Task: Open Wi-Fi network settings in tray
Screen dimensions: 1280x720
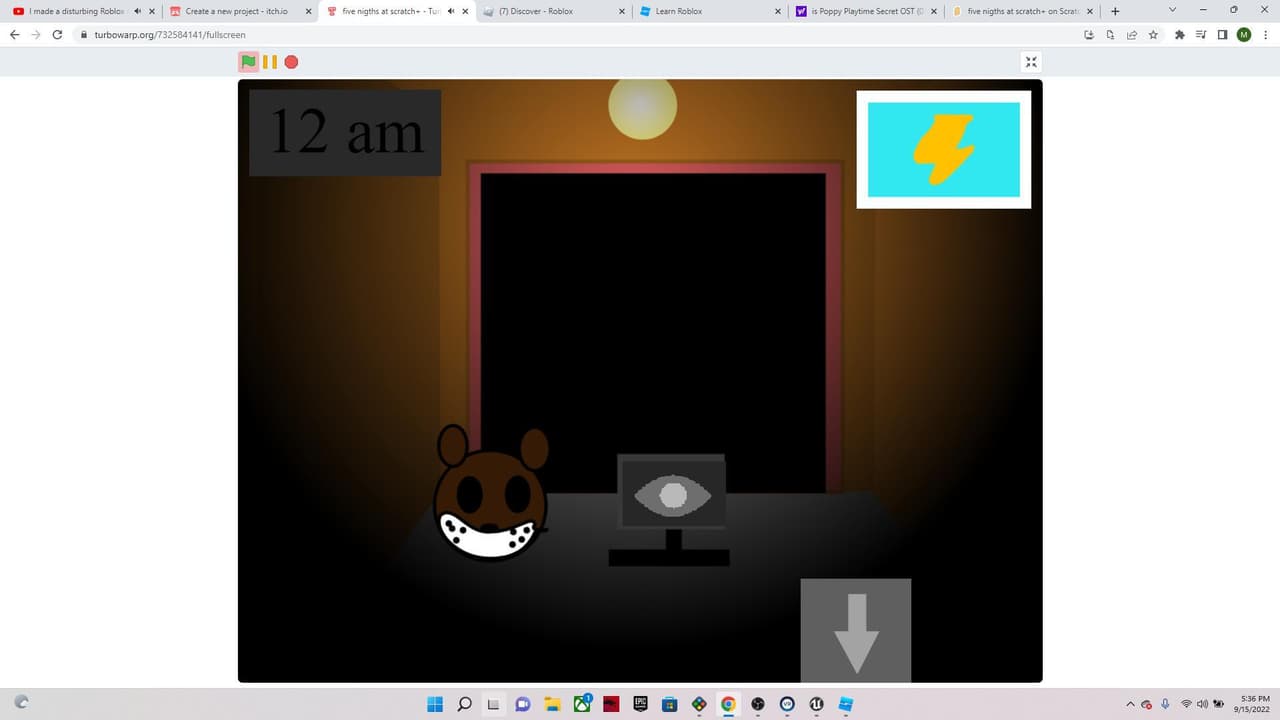Action: click(1186, 704)
